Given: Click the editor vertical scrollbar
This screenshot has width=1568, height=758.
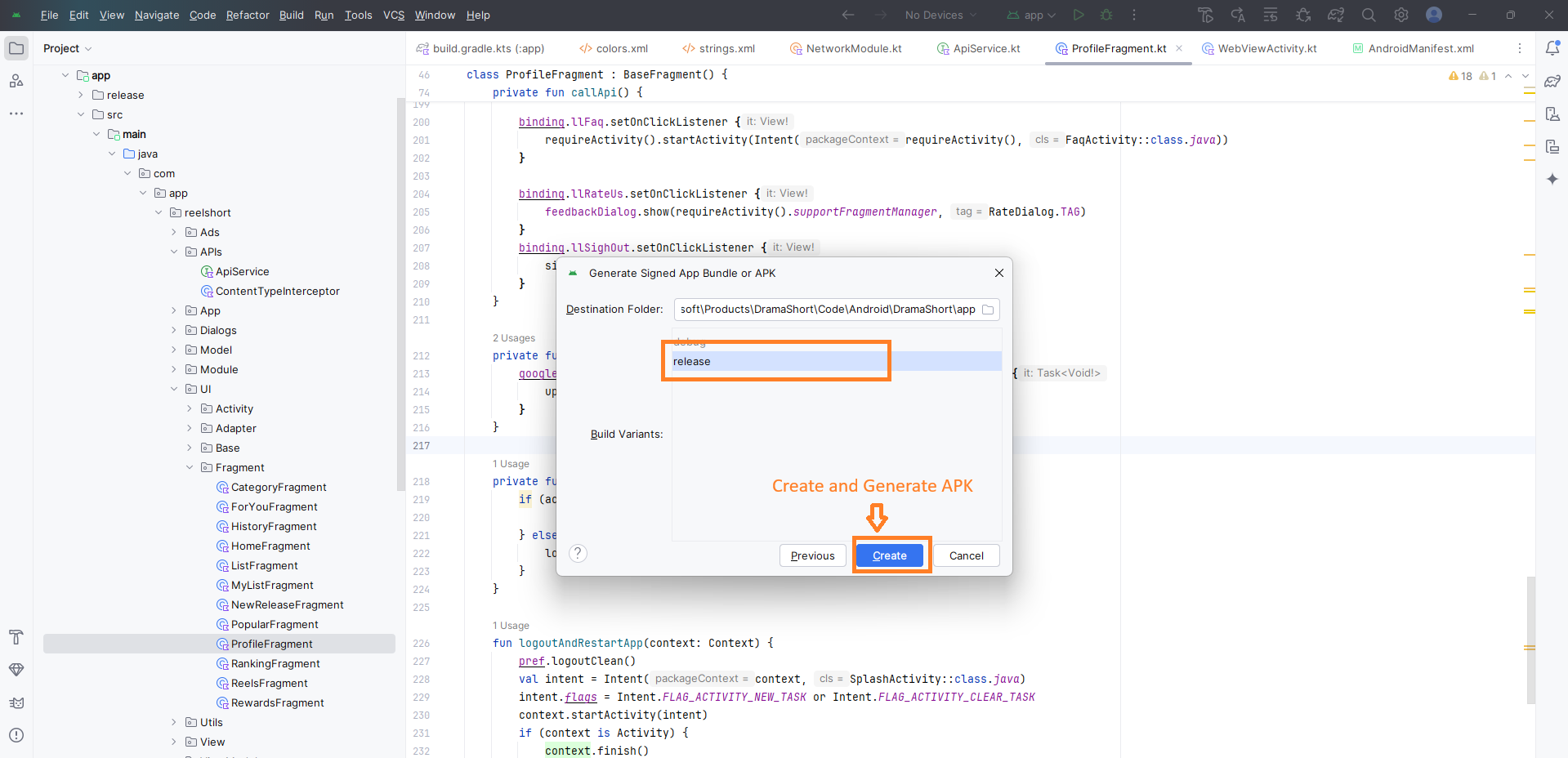Looking at the screenshot, I should click(1530, 640).
